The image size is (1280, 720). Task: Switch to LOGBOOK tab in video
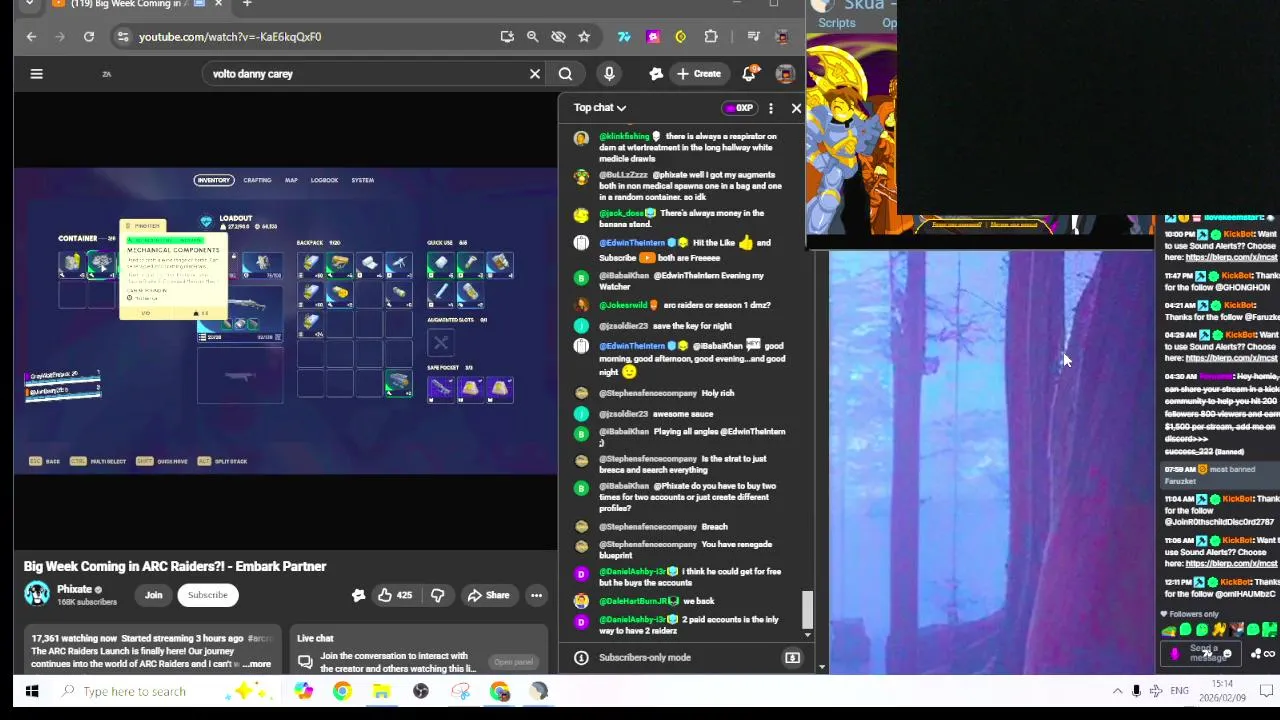tap(324, 180)
